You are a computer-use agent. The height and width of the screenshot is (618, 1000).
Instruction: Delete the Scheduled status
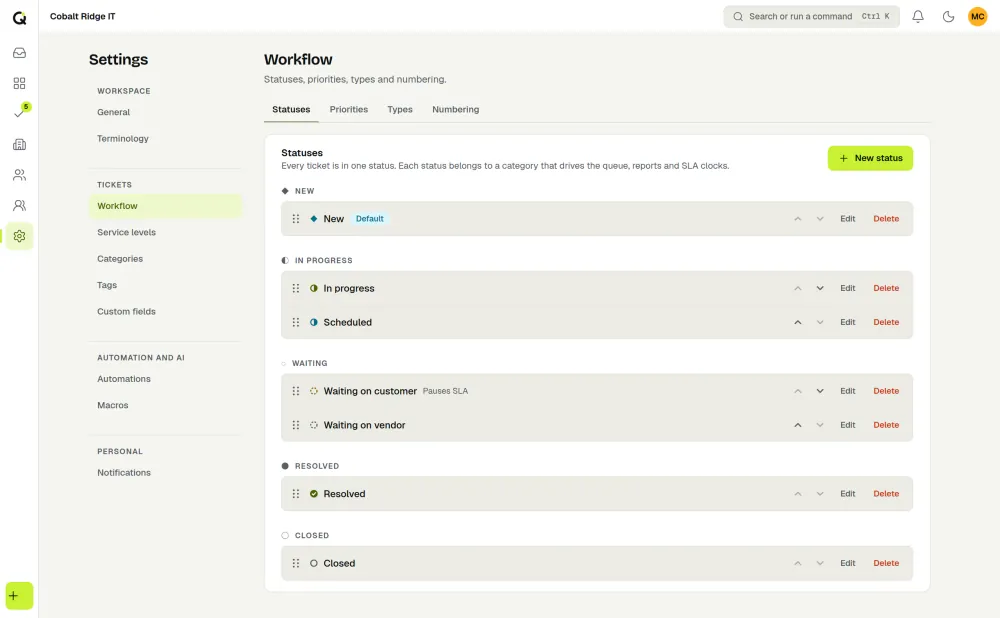click(x=886, y=322)
